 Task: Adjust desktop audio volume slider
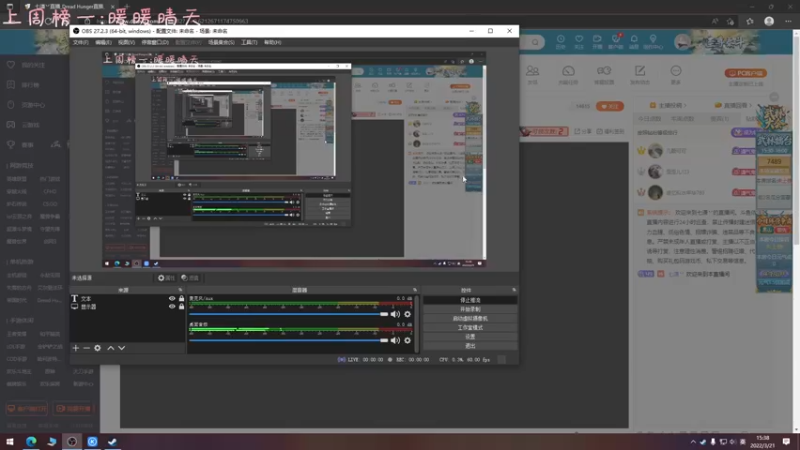288,340
